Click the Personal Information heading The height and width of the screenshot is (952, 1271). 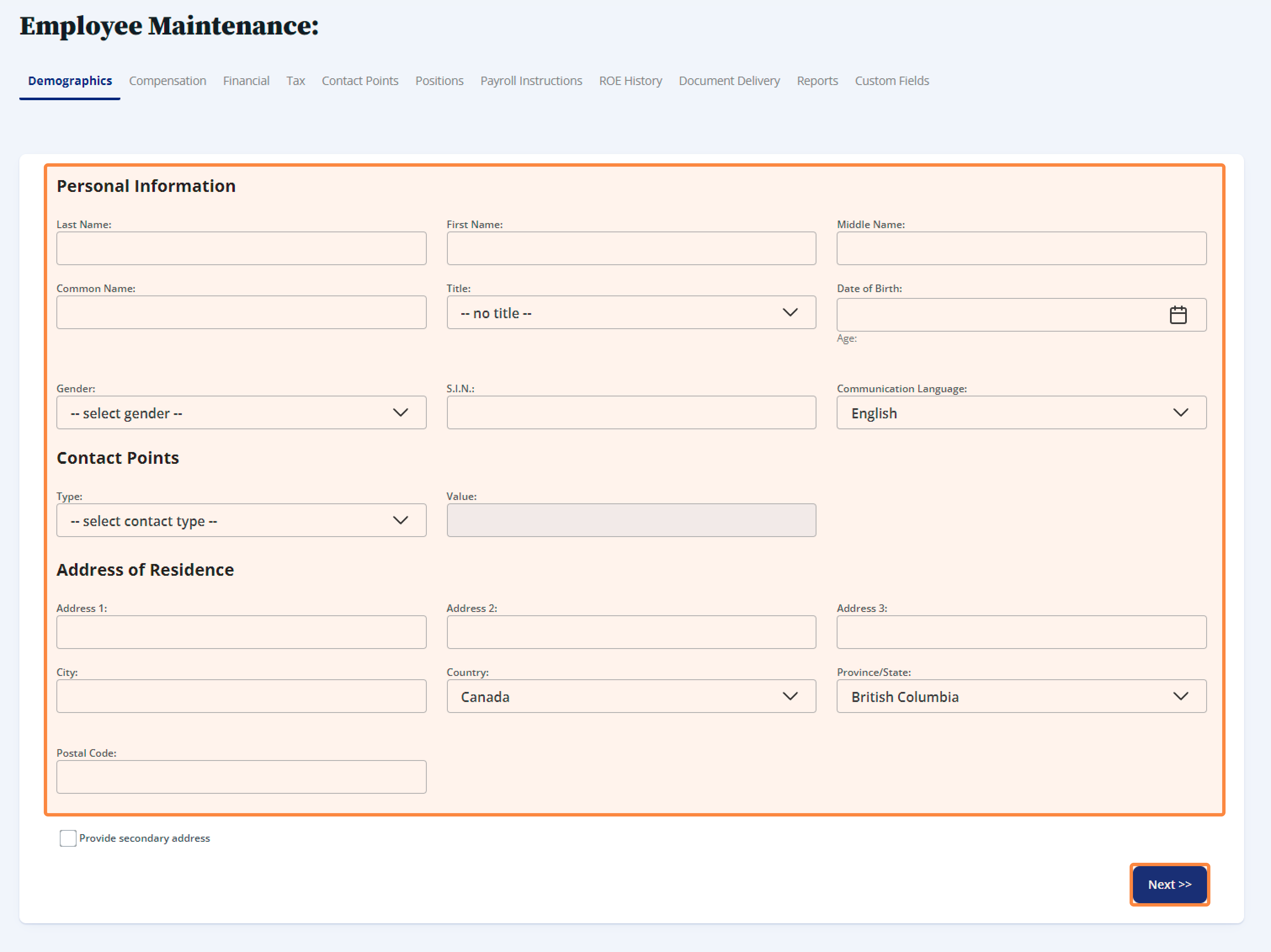146,186
